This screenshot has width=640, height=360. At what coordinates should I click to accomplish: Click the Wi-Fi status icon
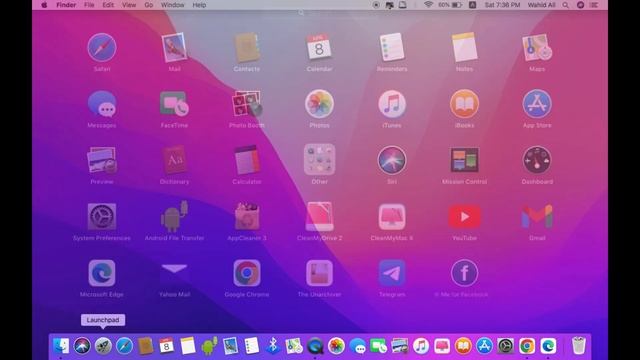click(428, 5)
